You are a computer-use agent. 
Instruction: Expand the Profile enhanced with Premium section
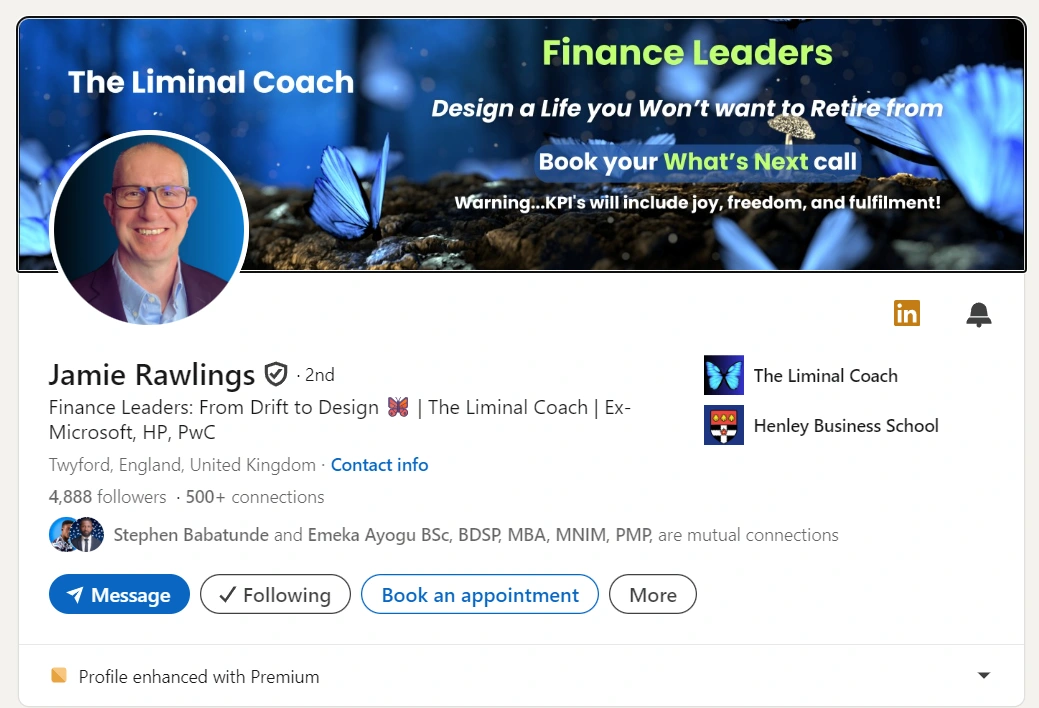[x=984, y=676]
